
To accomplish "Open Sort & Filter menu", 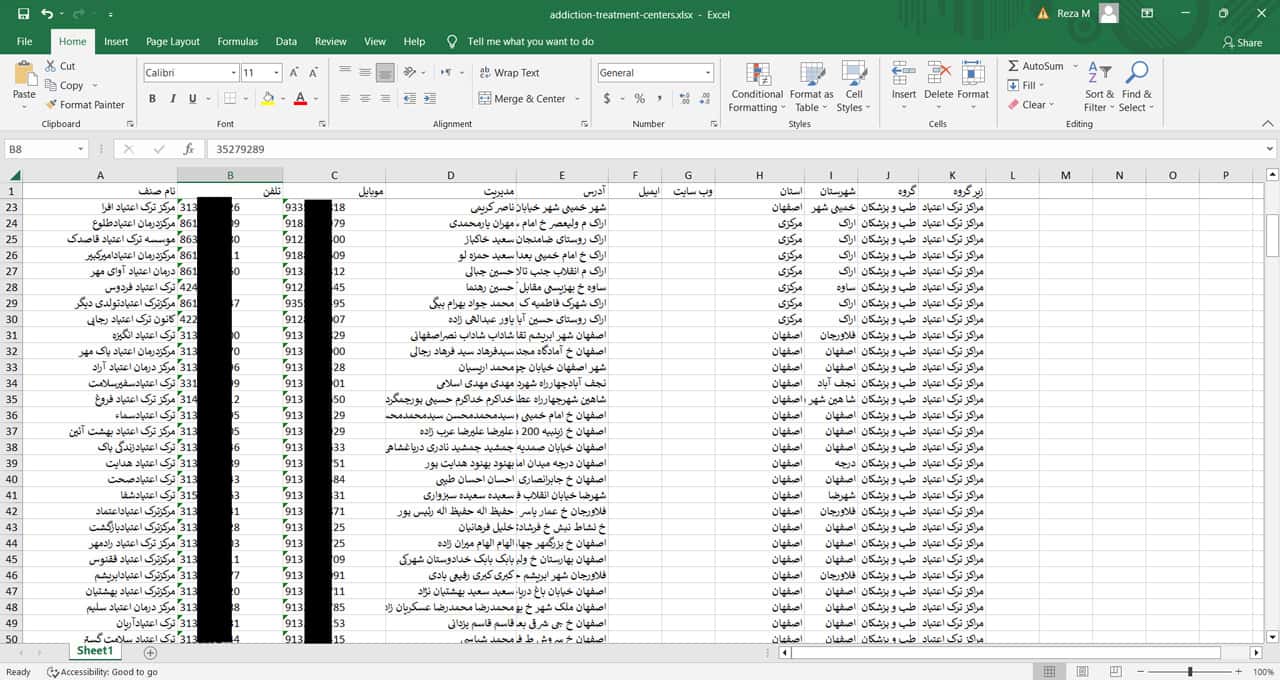I will point(1099,88).
